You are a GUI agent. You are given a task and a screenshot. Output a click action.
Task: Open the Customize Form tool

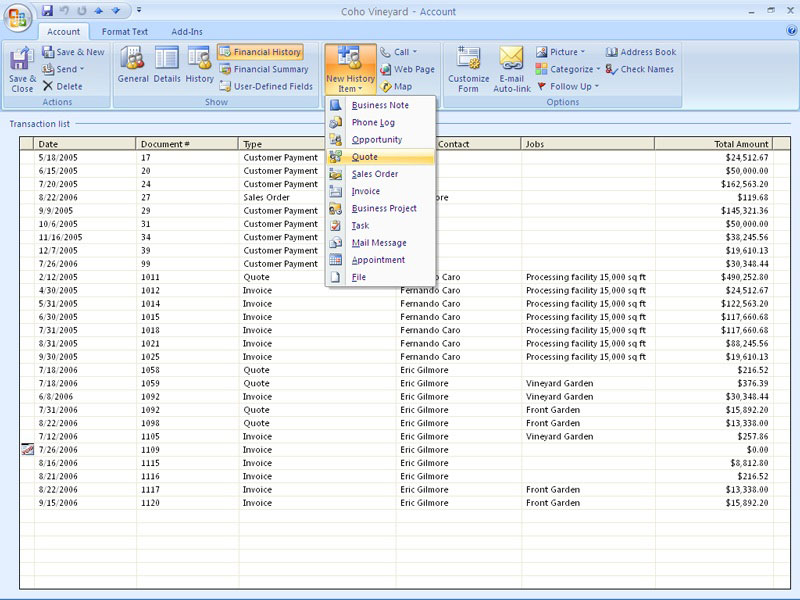468,68
